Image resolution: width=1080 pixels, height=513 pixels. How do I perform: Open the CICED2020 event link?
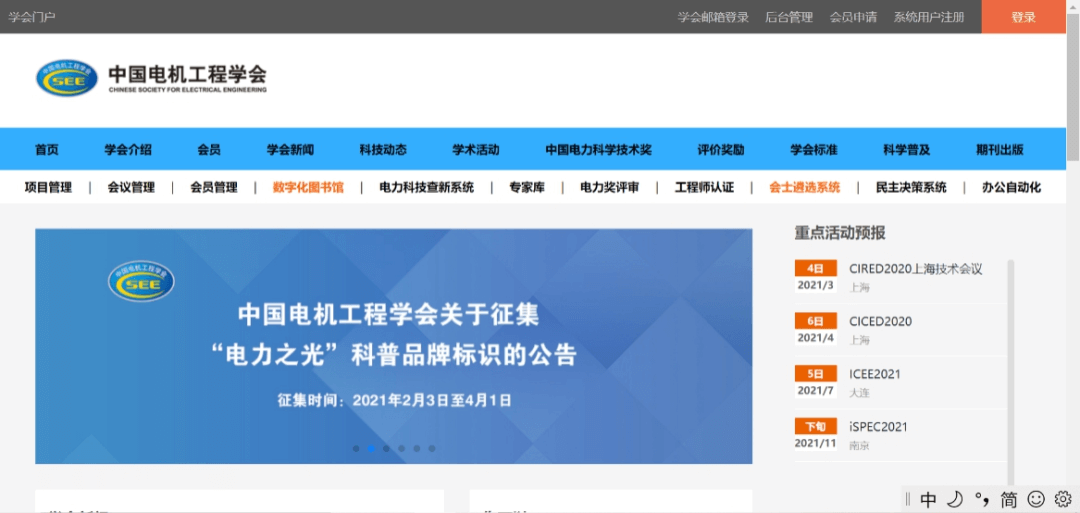880,322
